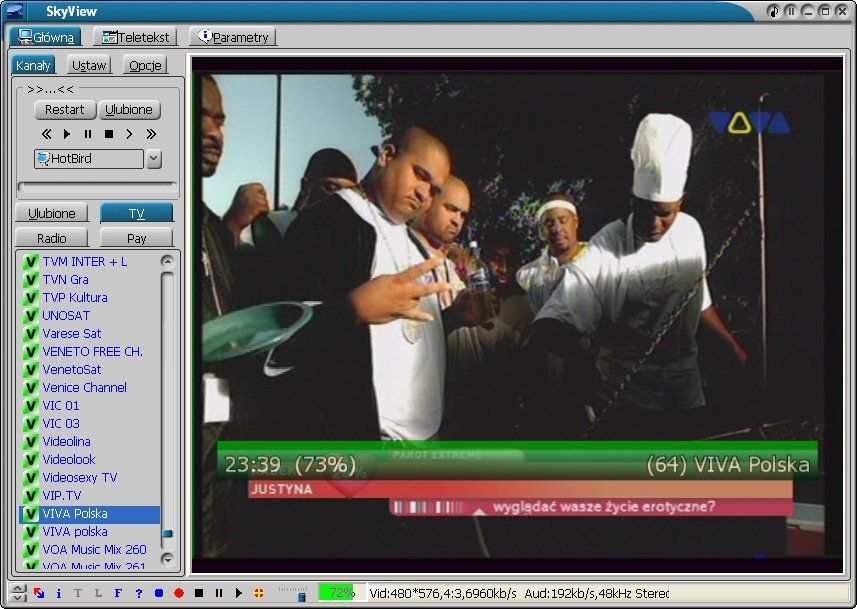
Task: Select channel 'VENETO FREE CH.'
Action: 92,352
